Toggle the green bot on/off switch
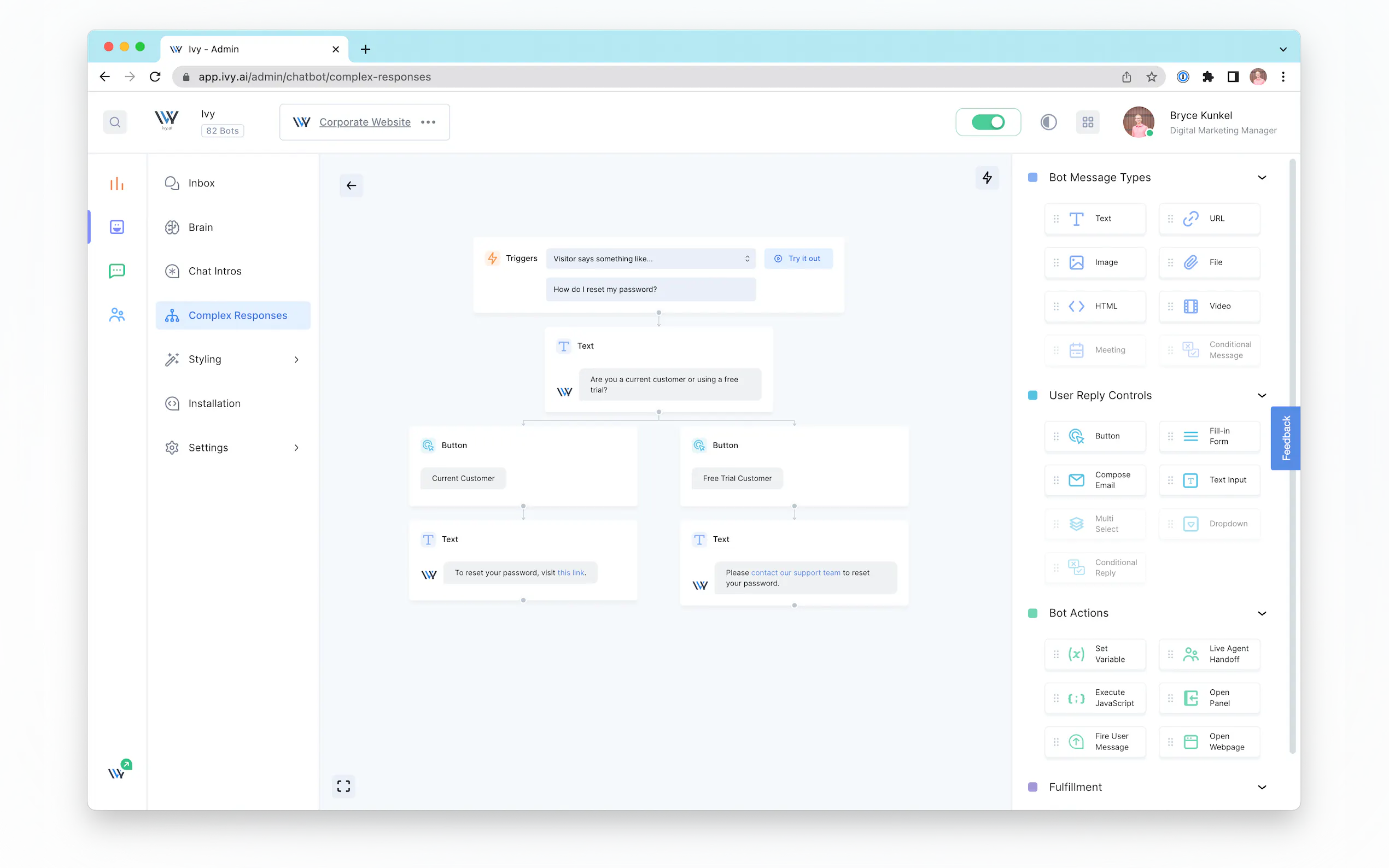The width and height of the screenshot is (1389, 868). pos(988,122)
